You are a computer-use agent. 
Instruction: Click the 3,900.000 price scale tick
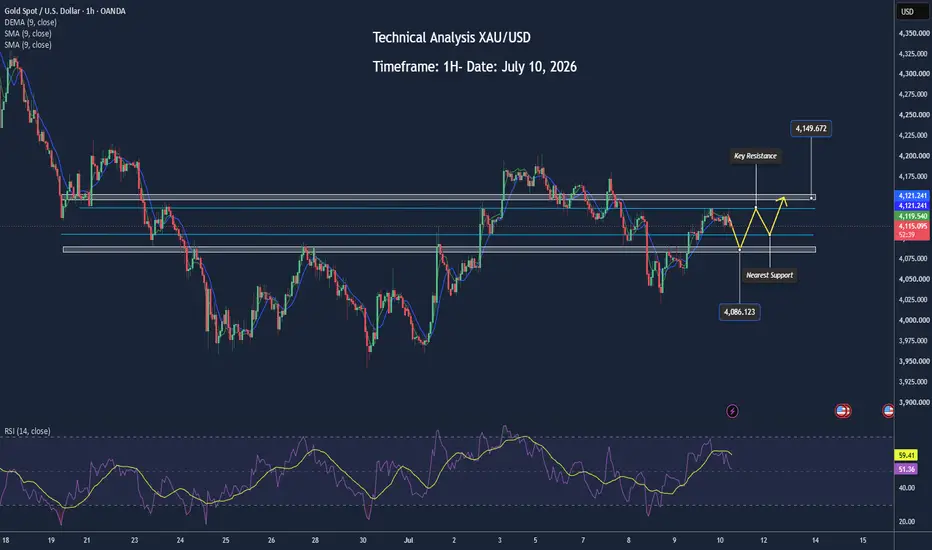click(914, 402)
